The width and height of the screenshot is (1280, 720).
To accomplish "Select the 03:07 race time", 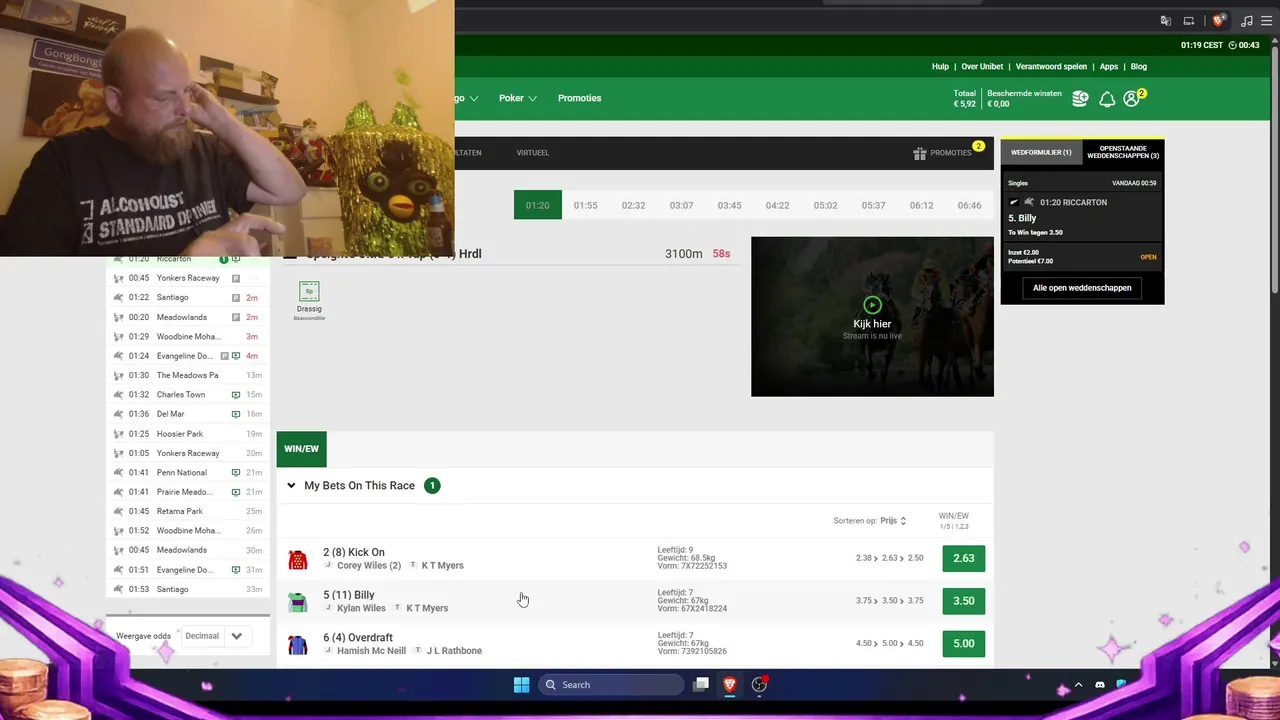I will point(681,205).
